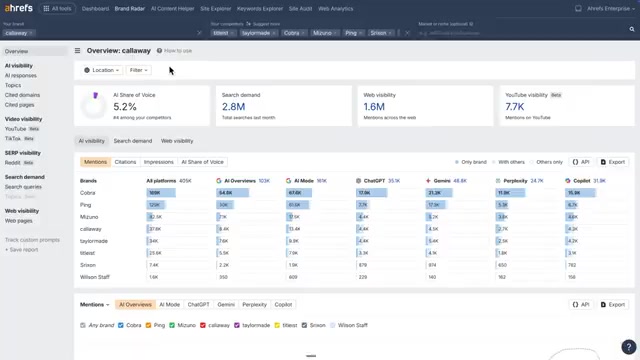Select the With others radio option

point(493,162)
